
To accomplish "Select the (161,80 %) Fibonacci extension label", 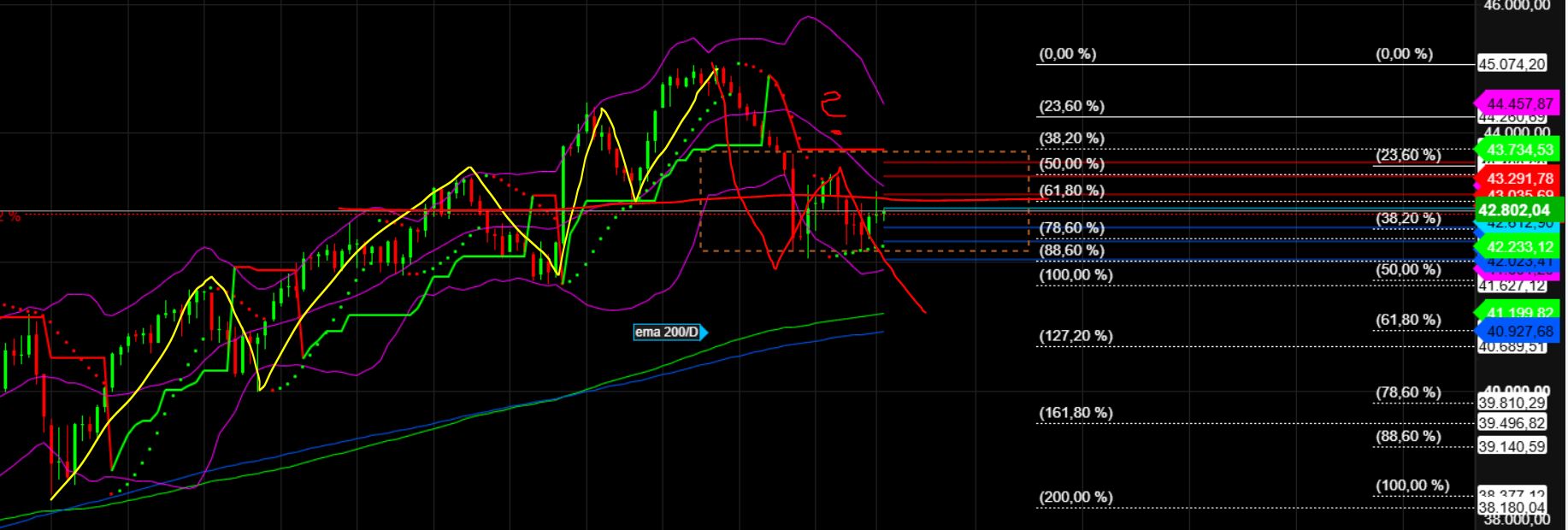I will [x=1076, y=413].
